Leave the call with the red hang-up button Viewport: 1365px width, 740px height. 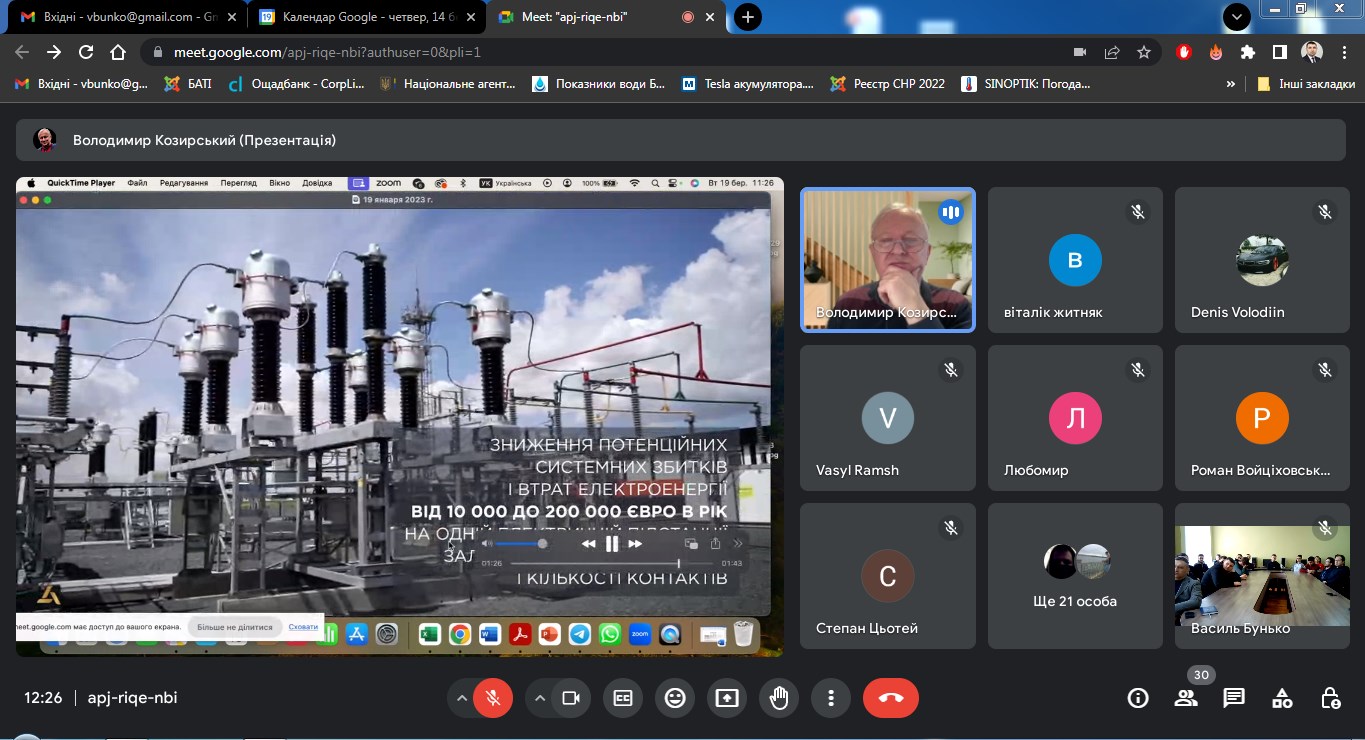[x=891, y=698]
